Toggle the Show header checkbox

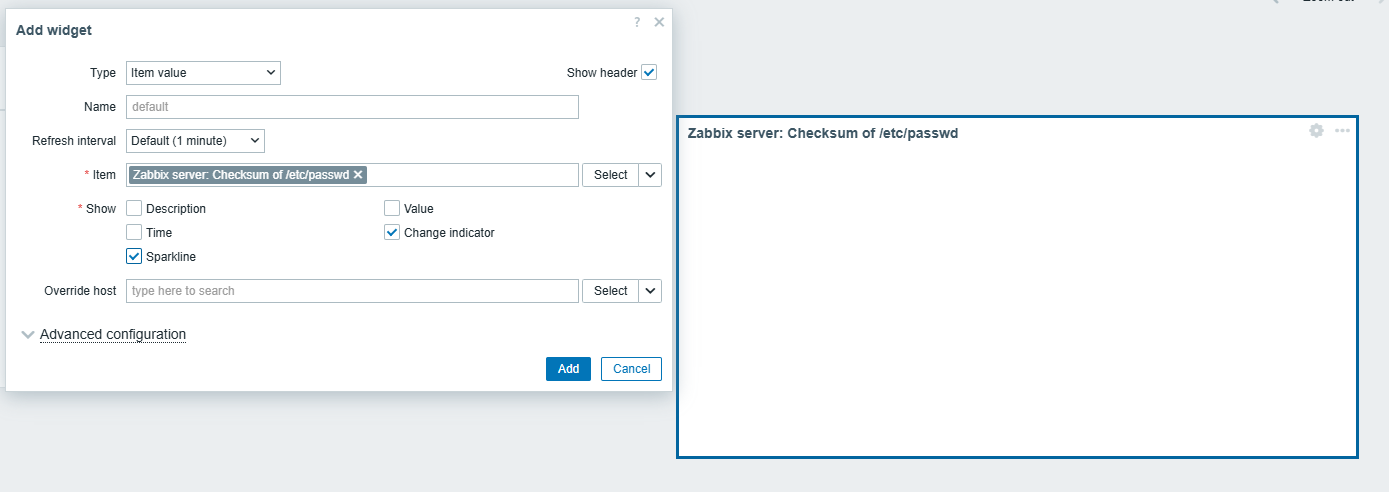649,73
